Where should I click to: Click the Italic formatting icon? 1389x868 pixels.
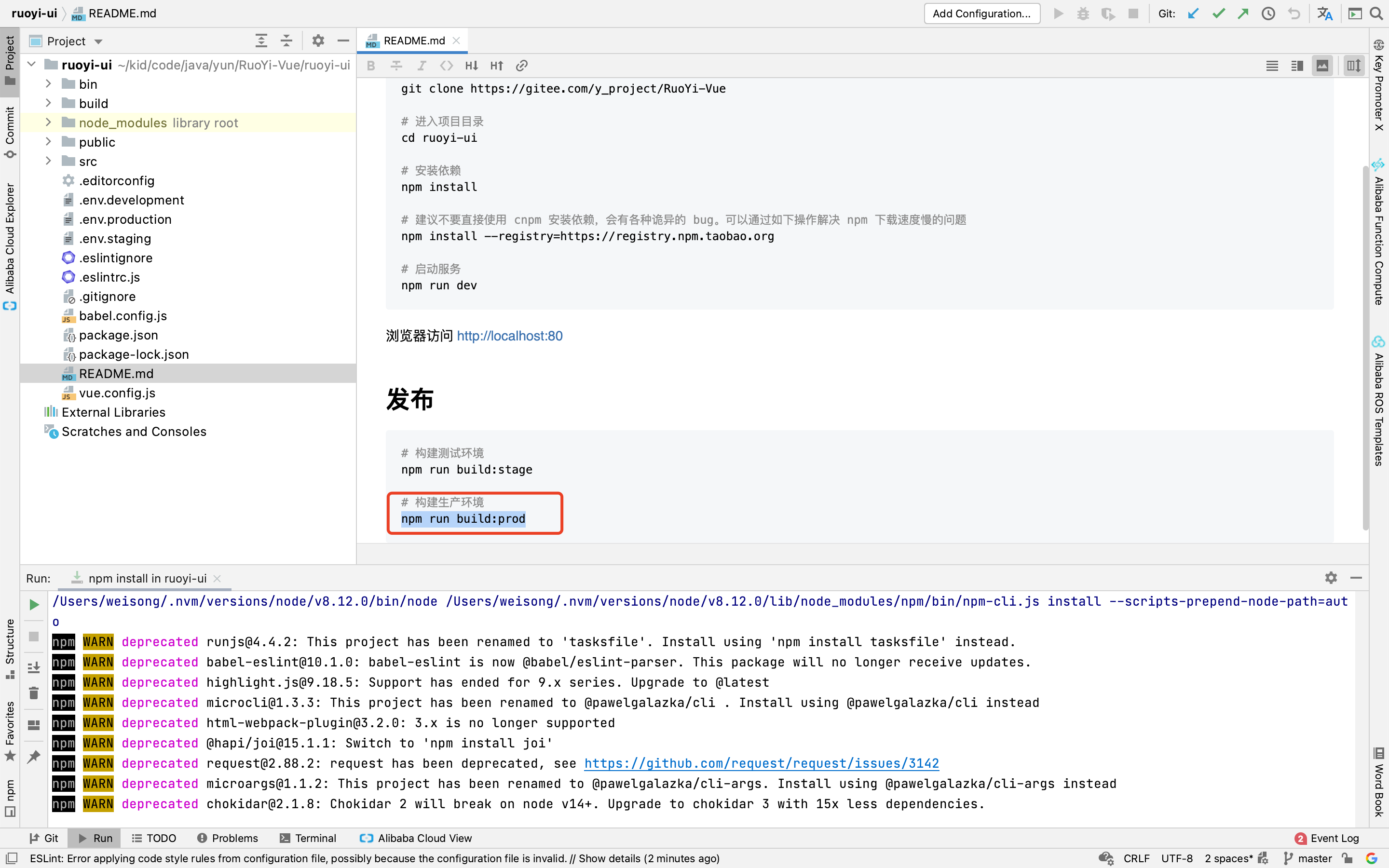(422, 65)
